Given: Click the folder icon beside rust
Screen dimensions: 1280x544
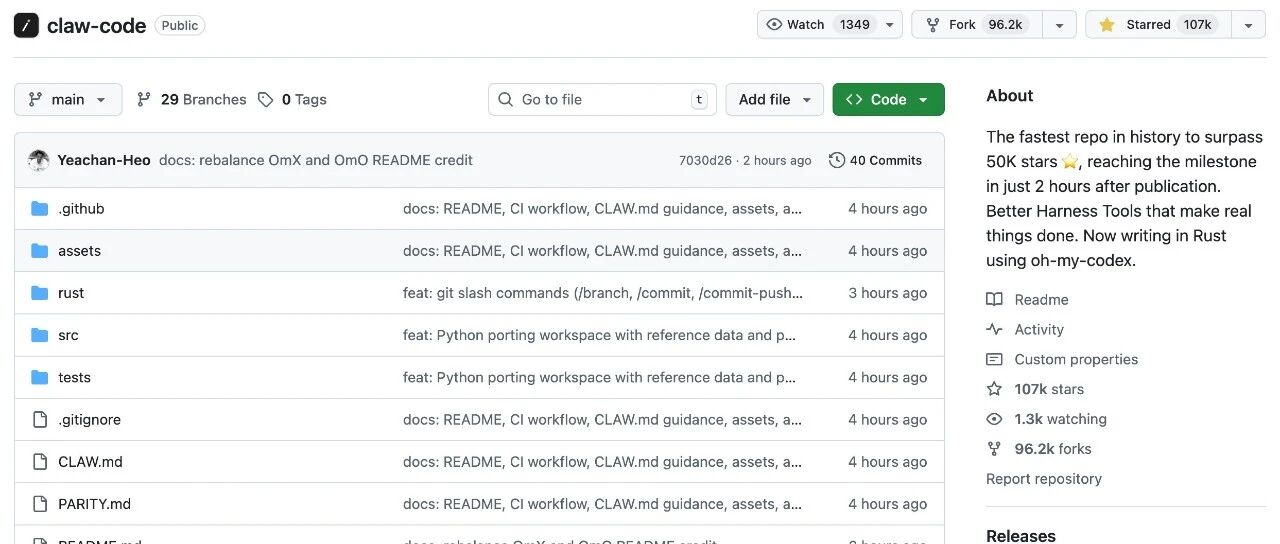Looking at the screenshot, I should pyautogui.click(x=40, y=293).
